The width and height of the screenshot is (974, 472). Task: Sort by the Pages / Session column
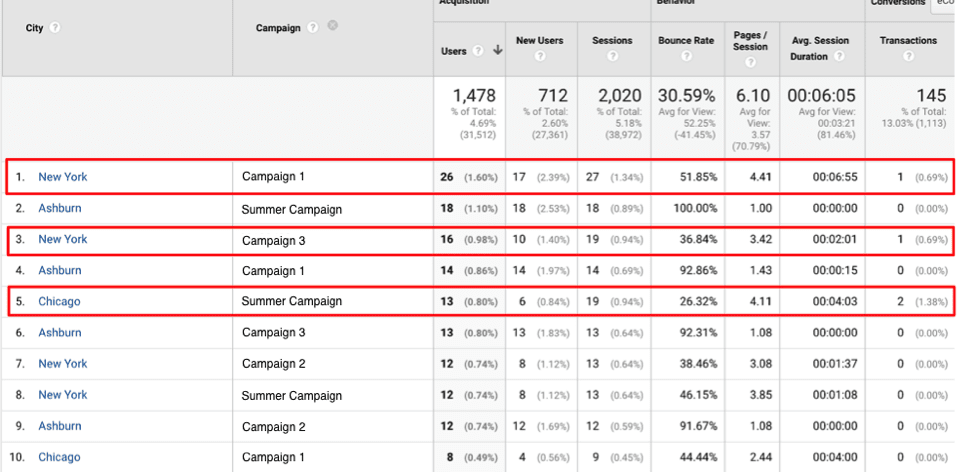click(750, 41)
